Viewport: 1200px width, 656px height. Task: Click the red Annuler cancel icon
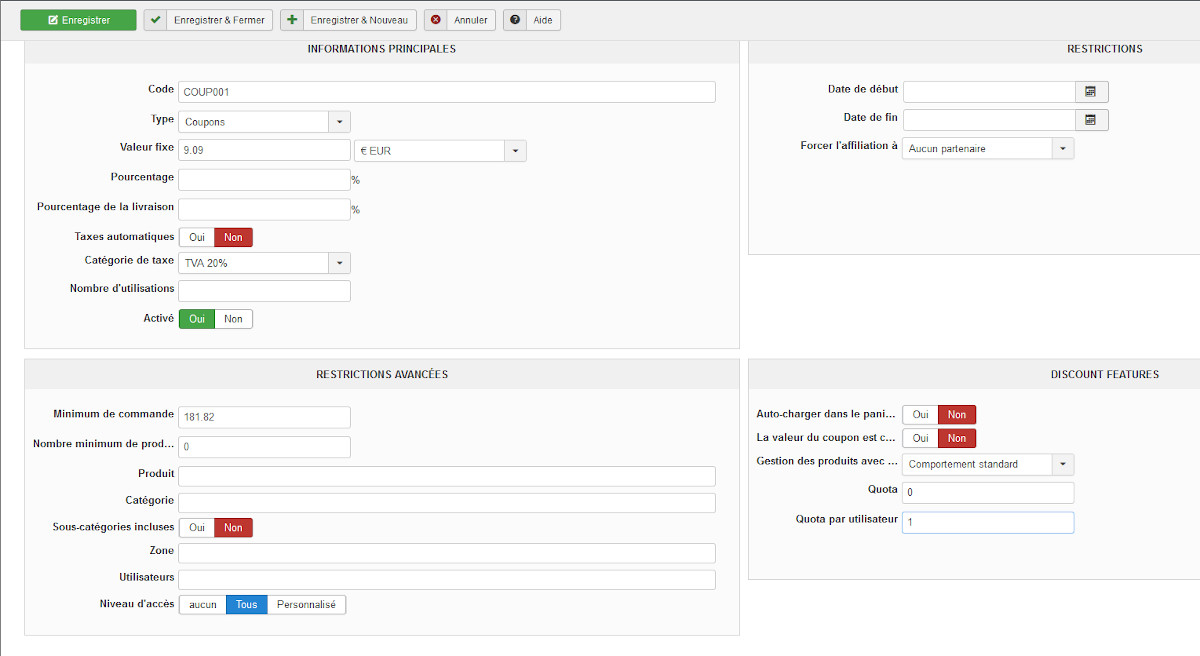(x=436, y=20)
